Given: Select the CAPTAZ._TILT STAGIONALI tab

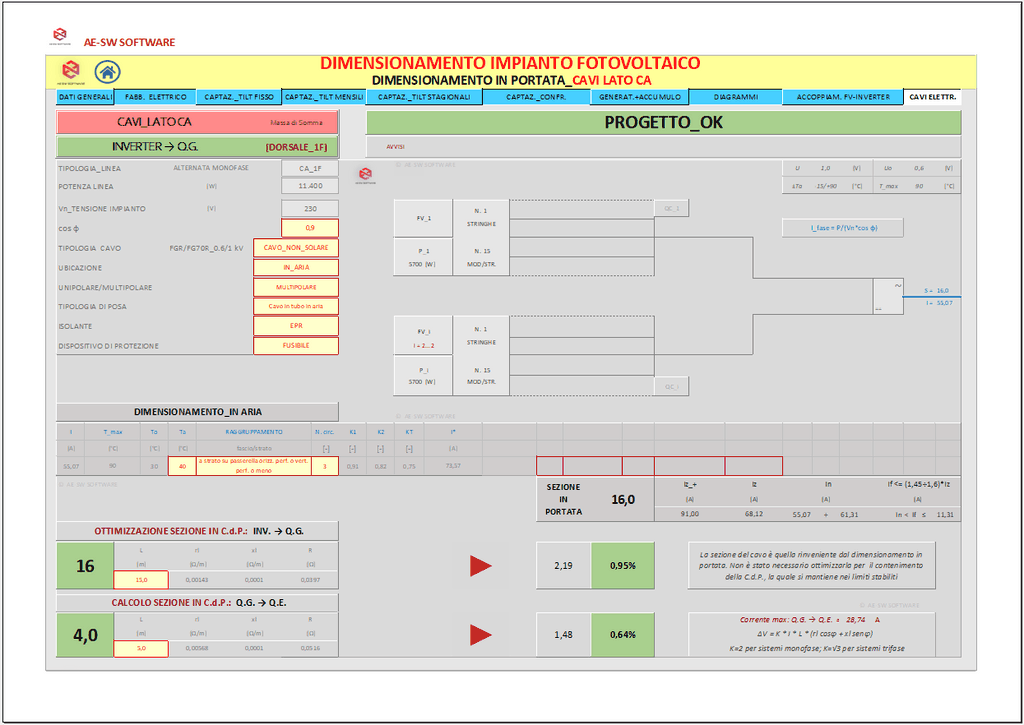Looking at the screenshot, I should click(424, 98).
